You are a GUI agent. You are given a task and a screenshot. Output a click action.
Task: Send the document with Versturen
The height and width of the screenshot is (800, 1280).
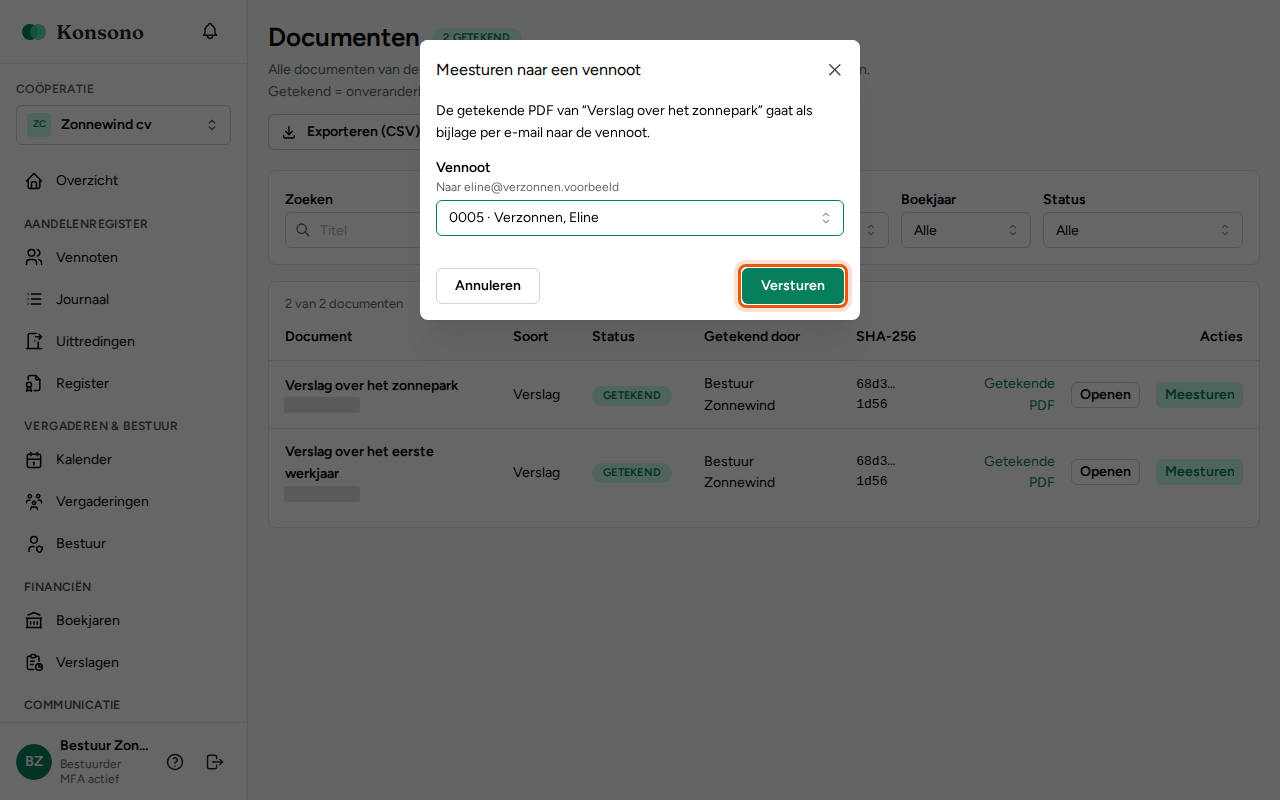[793, 286]
